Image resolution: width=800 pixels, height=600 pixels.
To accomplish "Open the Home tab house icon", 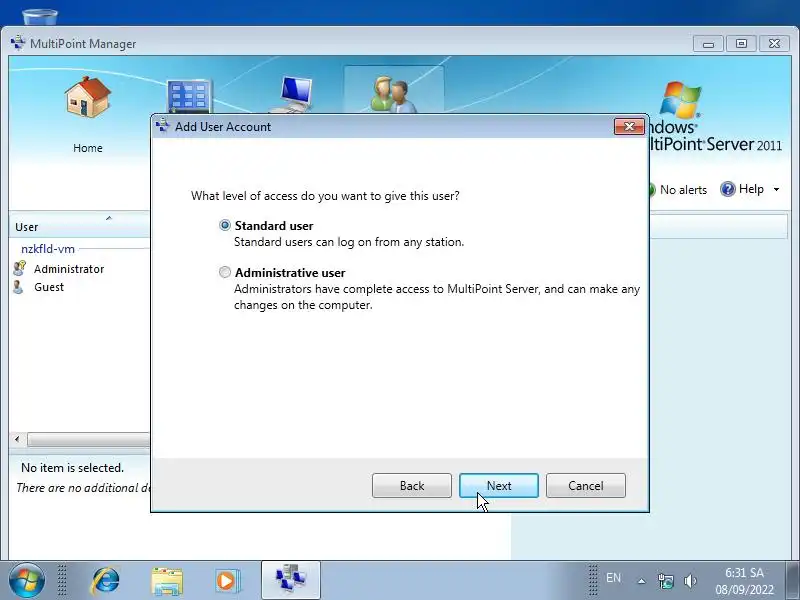I will pos(88,97).
